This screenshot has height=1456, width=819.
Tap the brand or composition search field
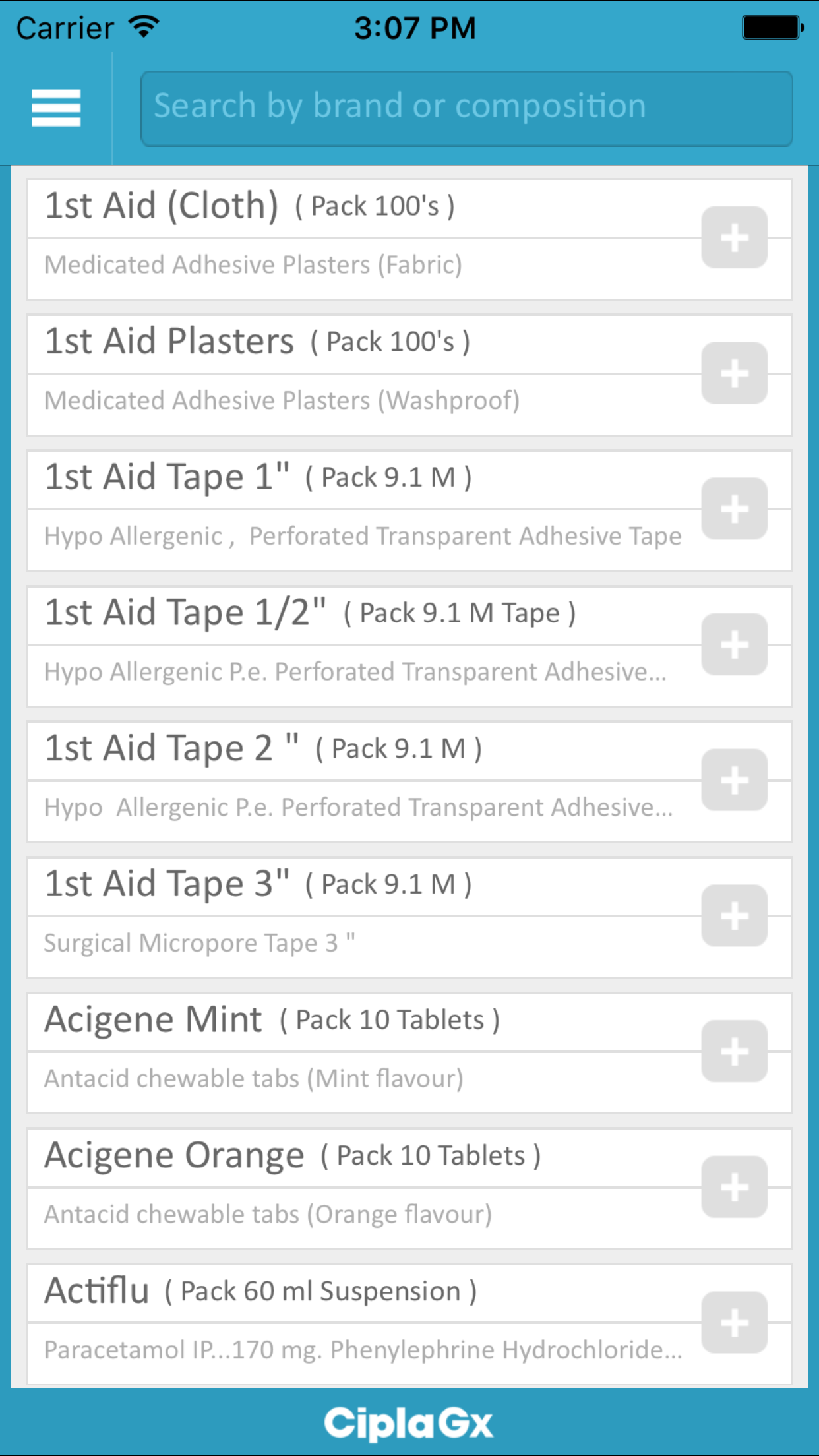pos(466,108)
